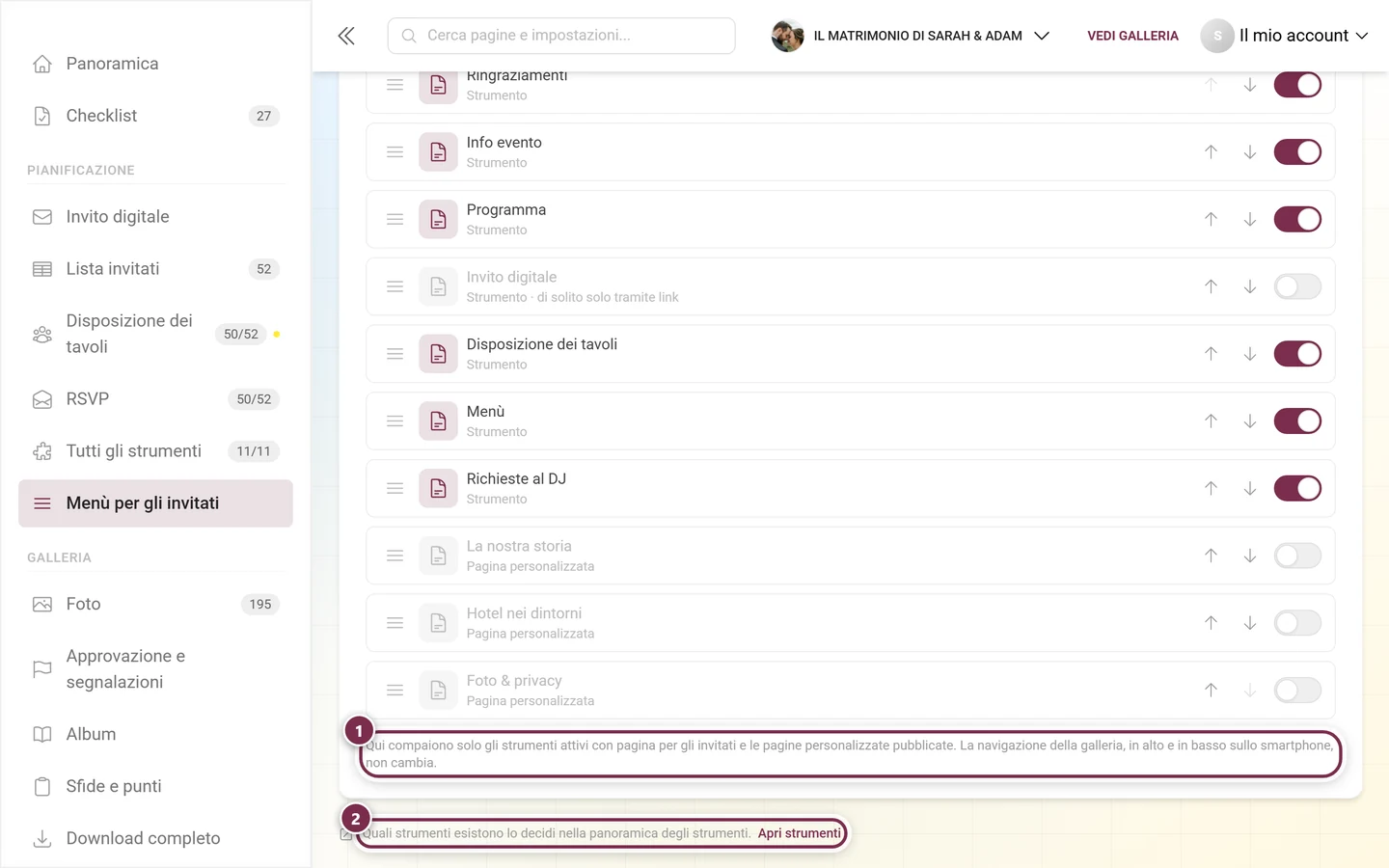The width and height of the screenshot is (1389, 868).
Task: Click Richieste al DJ toggle off
Action: pos(1297,489)
